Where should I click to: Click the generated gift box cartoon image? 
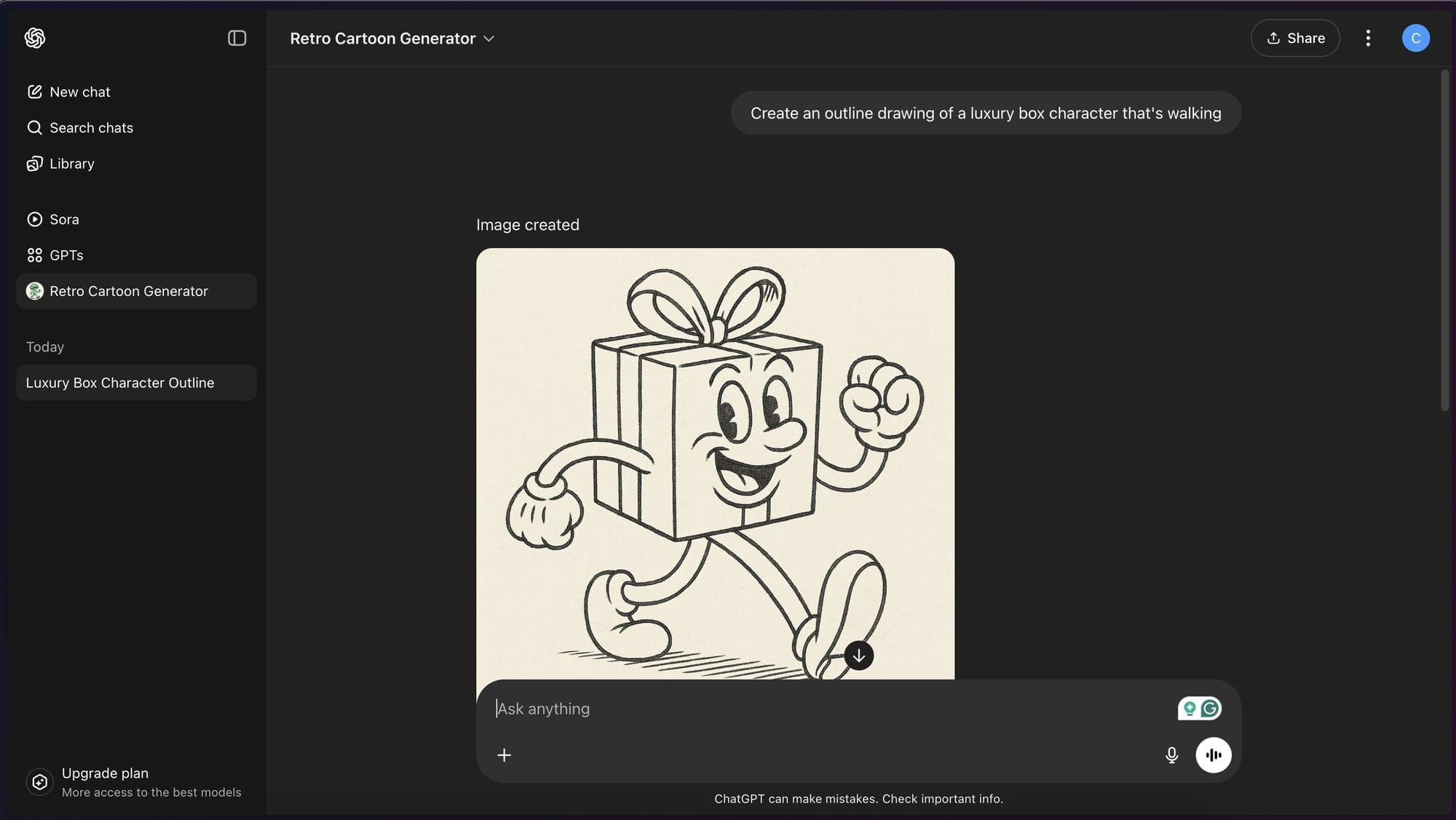(x=715, y=464)
